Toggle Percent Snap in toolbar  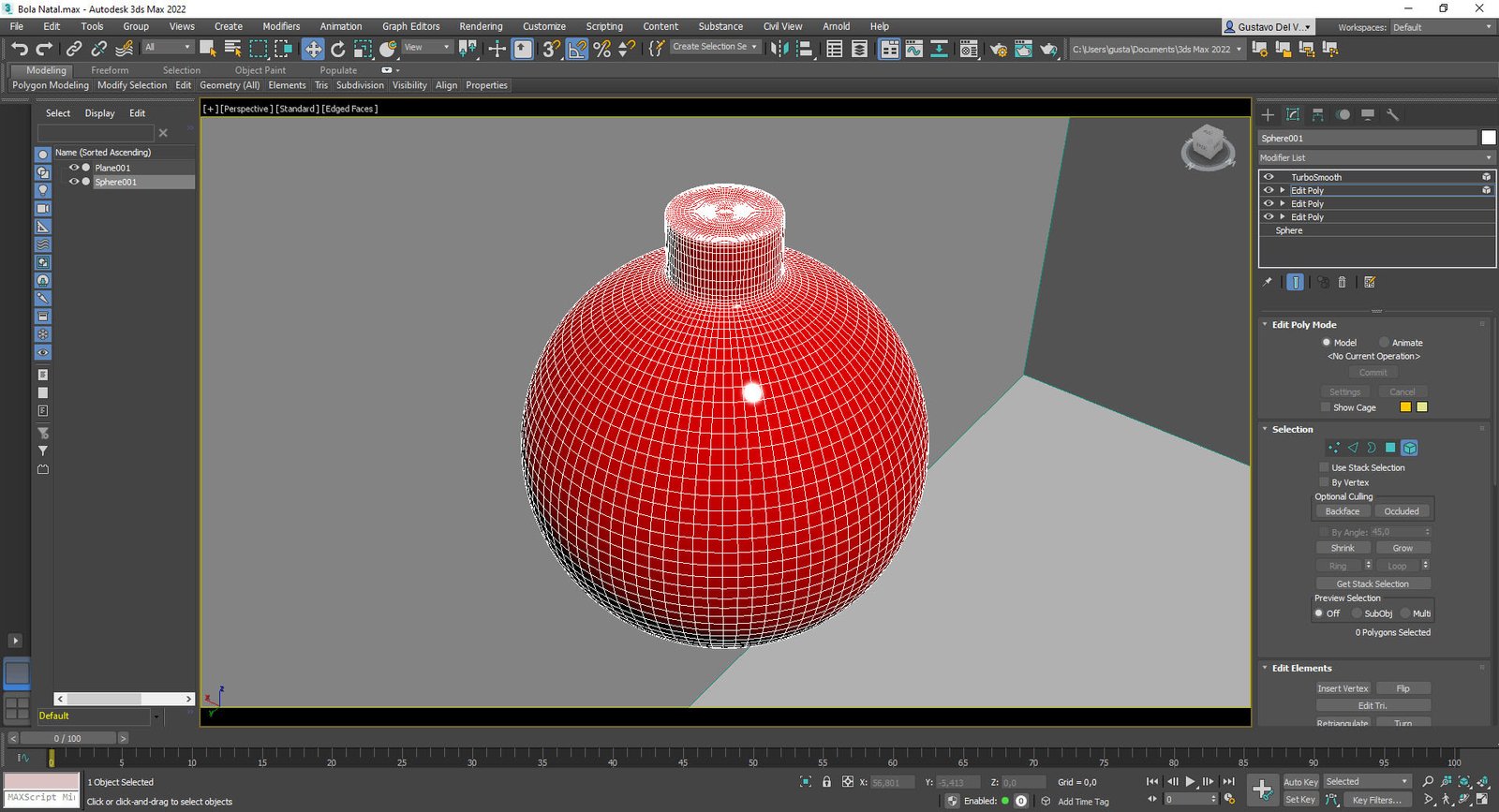click(602, 49)
